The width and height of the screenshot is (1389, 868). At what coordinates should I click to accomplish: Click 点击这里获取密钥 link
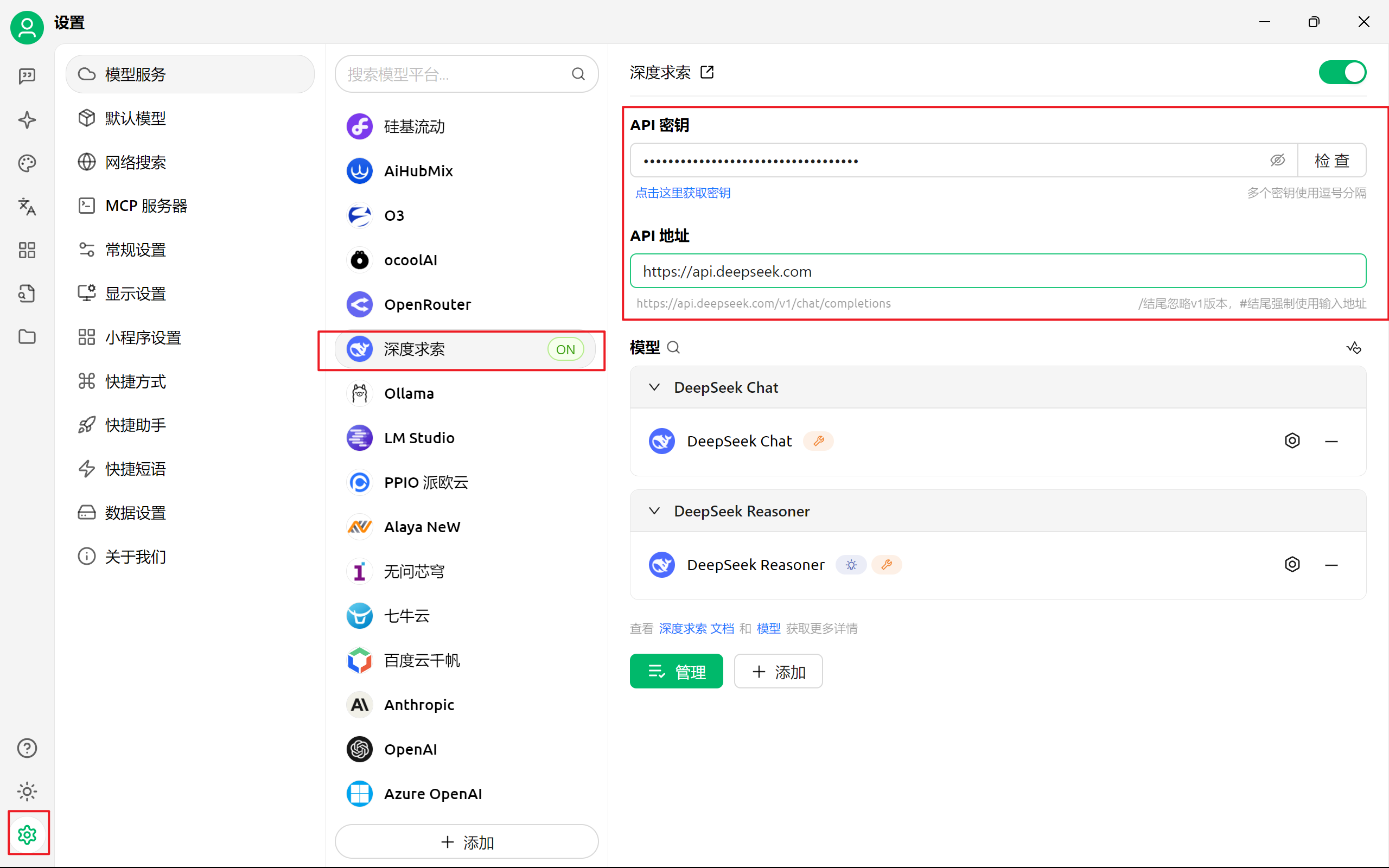pos(683,193)
